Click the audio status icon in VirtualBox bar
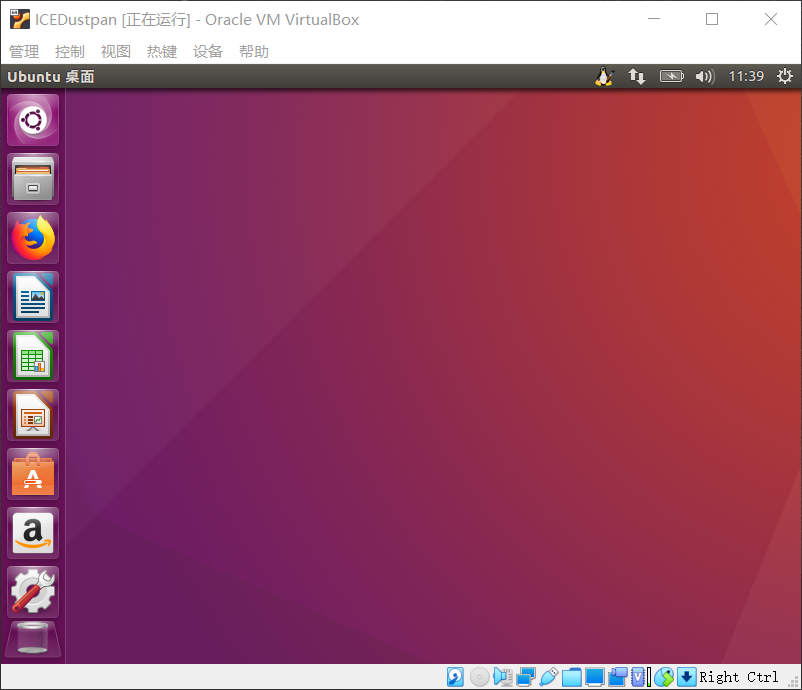Image resolution: width=802 pixels, height=690 pixels. pyautogui.click(x=503, y=677)
